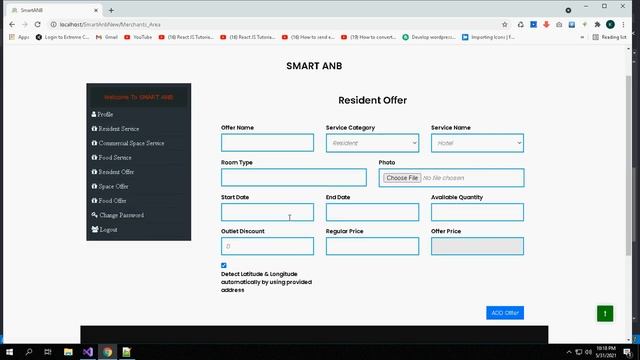
Task: Click the Regular Price field
Action: click(x=372, y=246)
